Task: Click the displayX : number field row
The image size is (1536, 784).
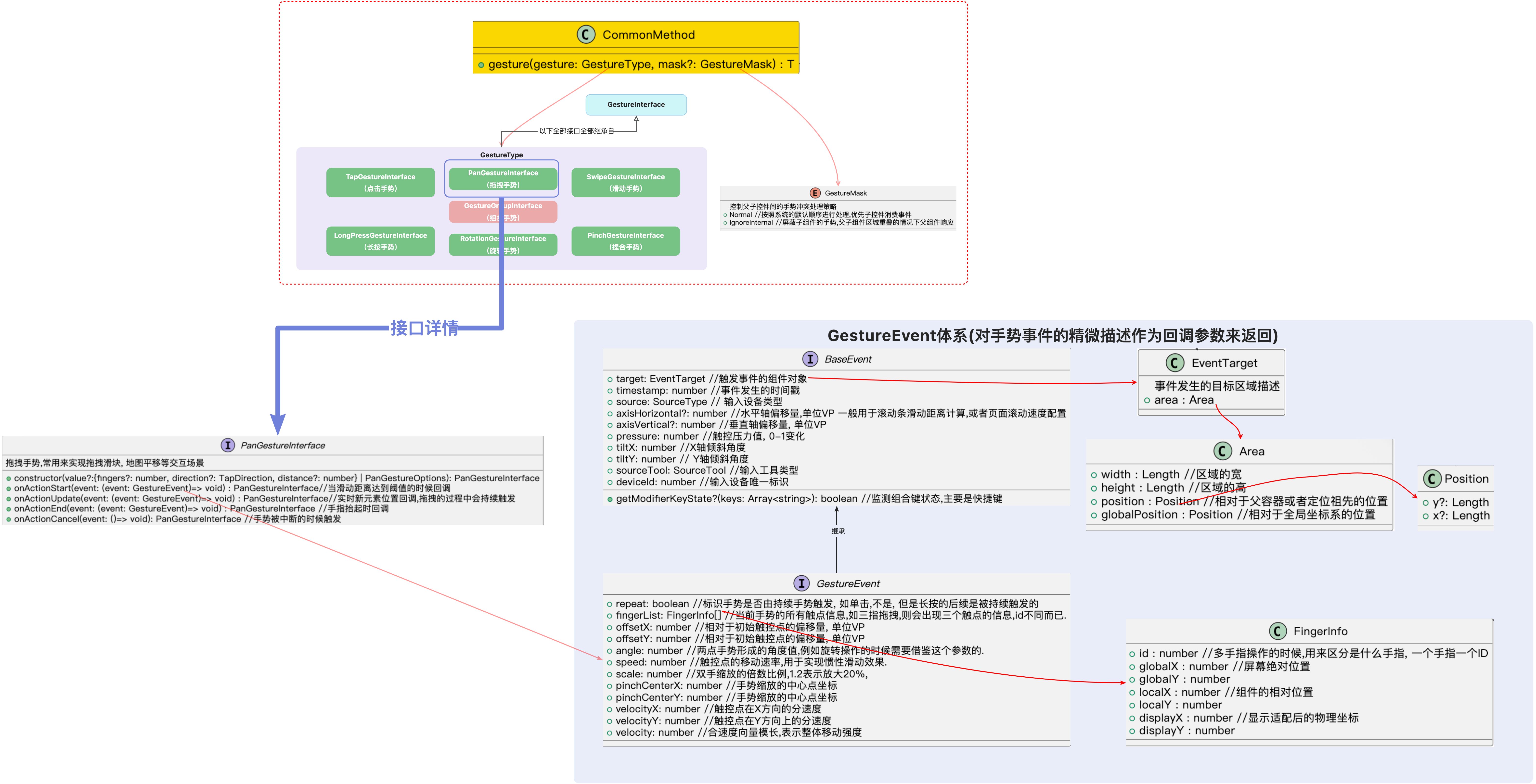Action: tap(1244, 718)
